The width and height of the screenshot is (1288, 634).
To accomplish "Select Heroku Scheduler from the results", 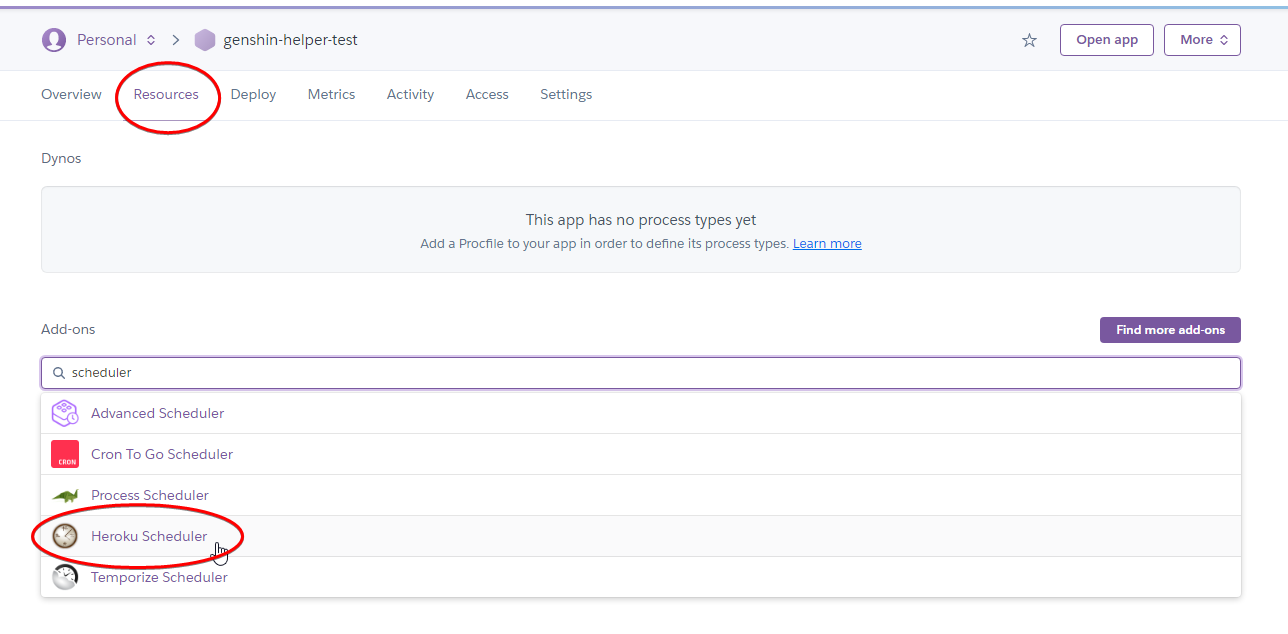I will click(x=149, y=536).
